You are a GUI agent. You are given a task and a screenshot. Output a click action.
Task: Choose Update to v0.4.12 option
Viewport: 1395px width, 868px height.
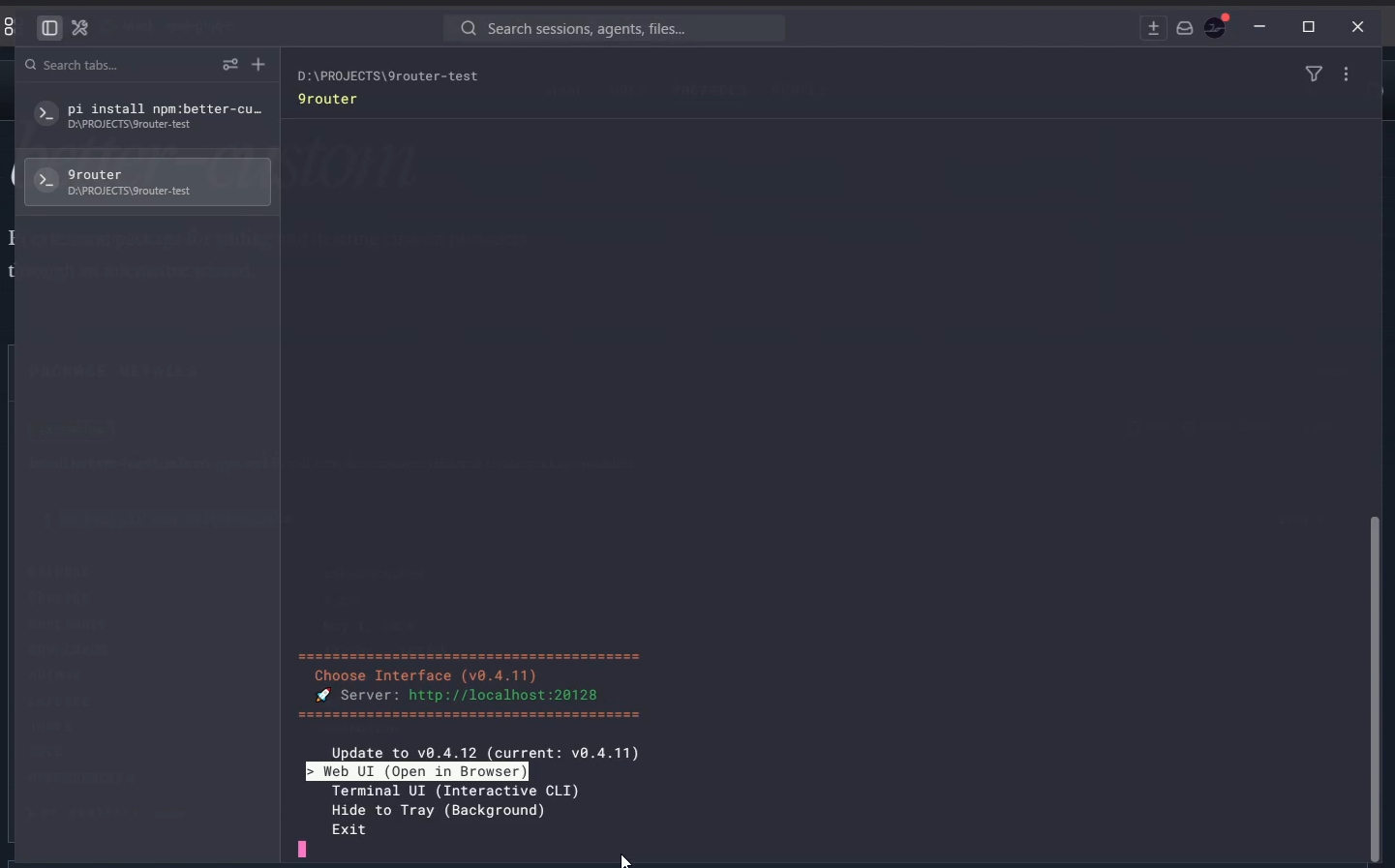tap(486, 753)
